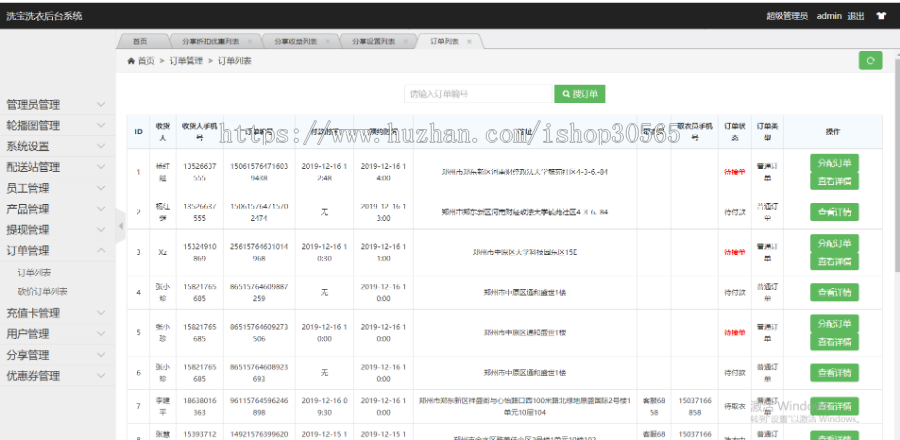Switch to 分享设置列表 tab
The width and height of the screenshot is (900, 440).
[x=373, y=42]
